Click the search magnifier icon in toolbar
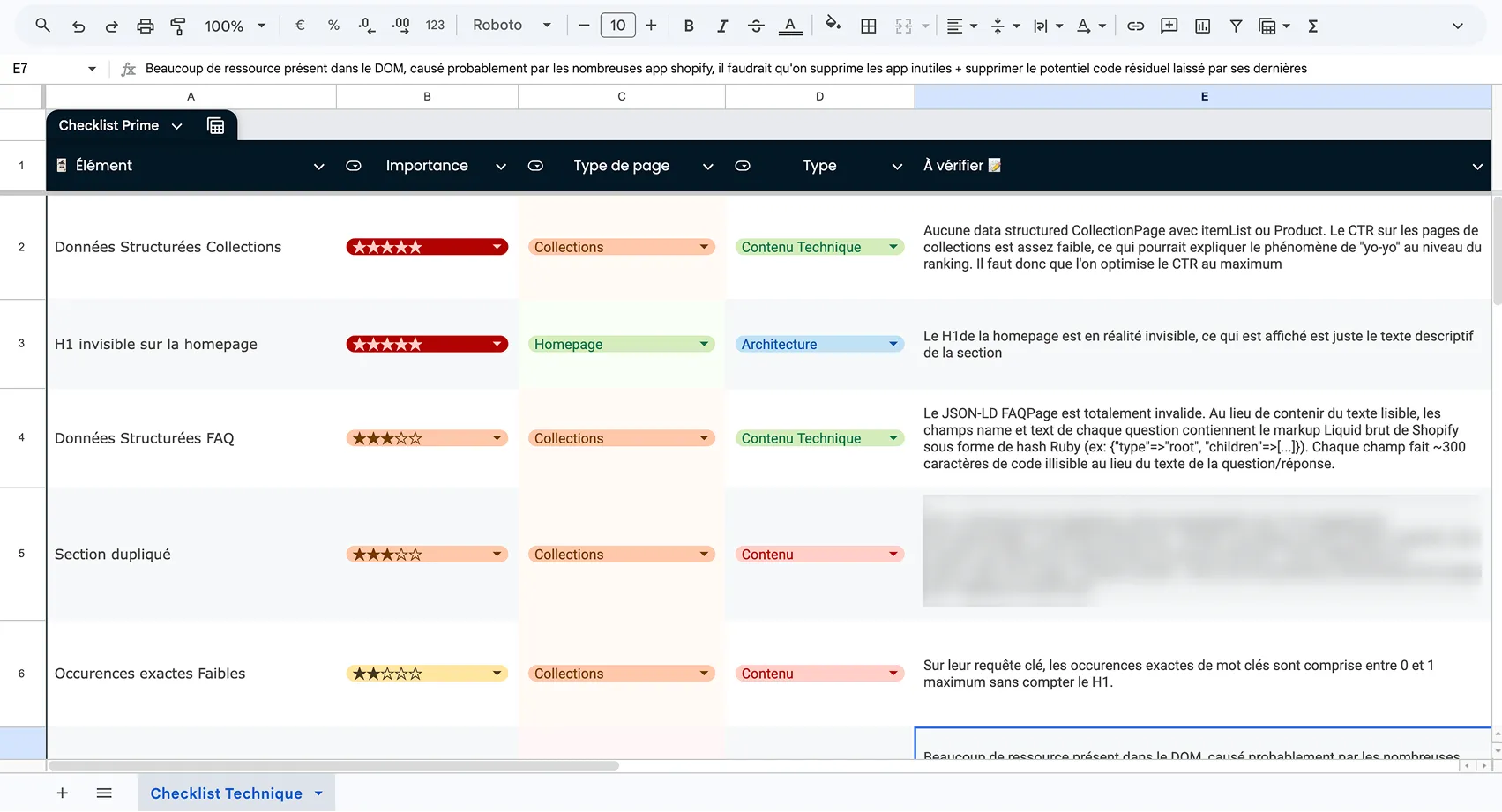The height and width of the screenshot is (812, 1502). point(42,26)
